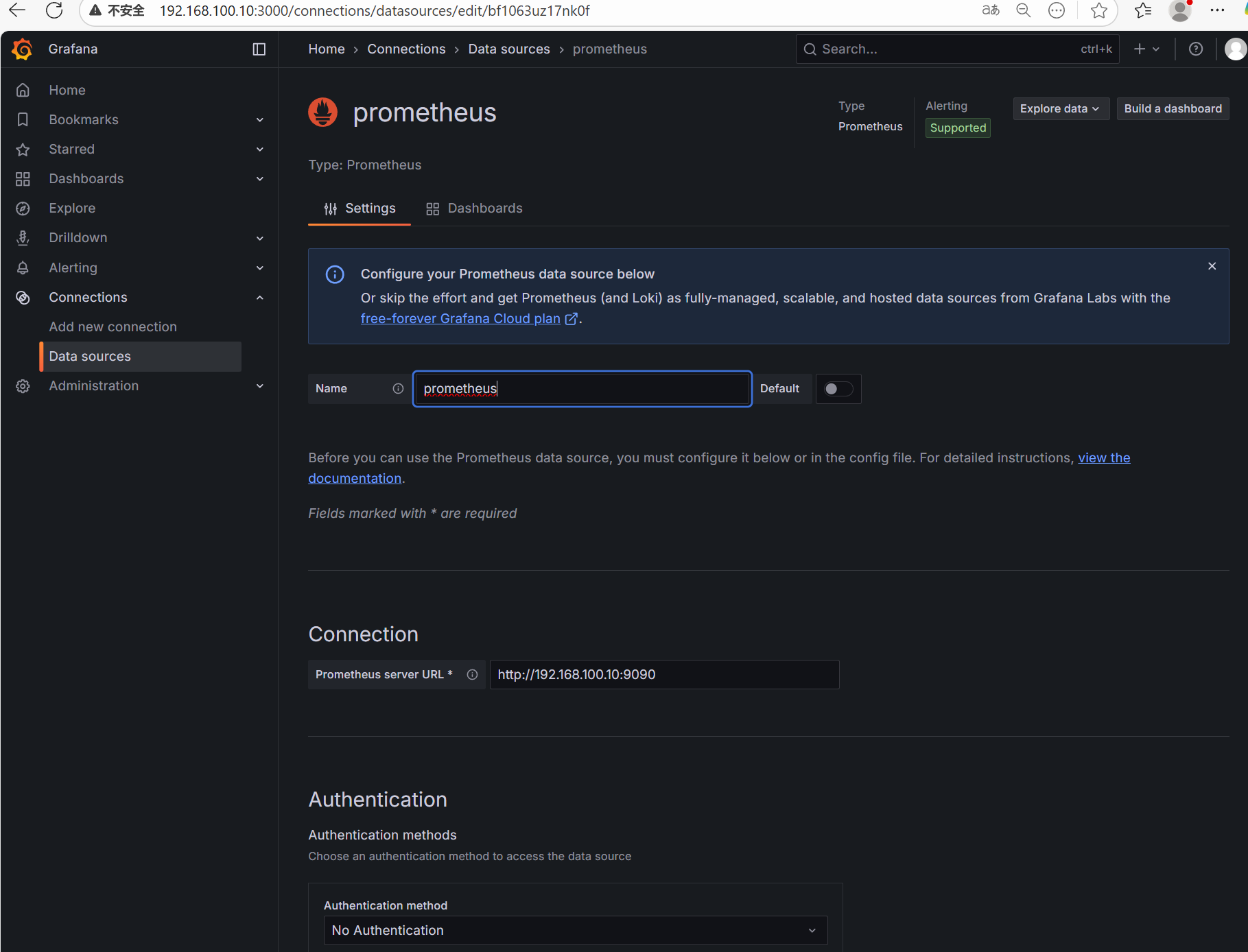The width and height of the screenshot is (1248, 952).
Task: Expand the Drilldown sidebar section
Action: pos(260,238)
